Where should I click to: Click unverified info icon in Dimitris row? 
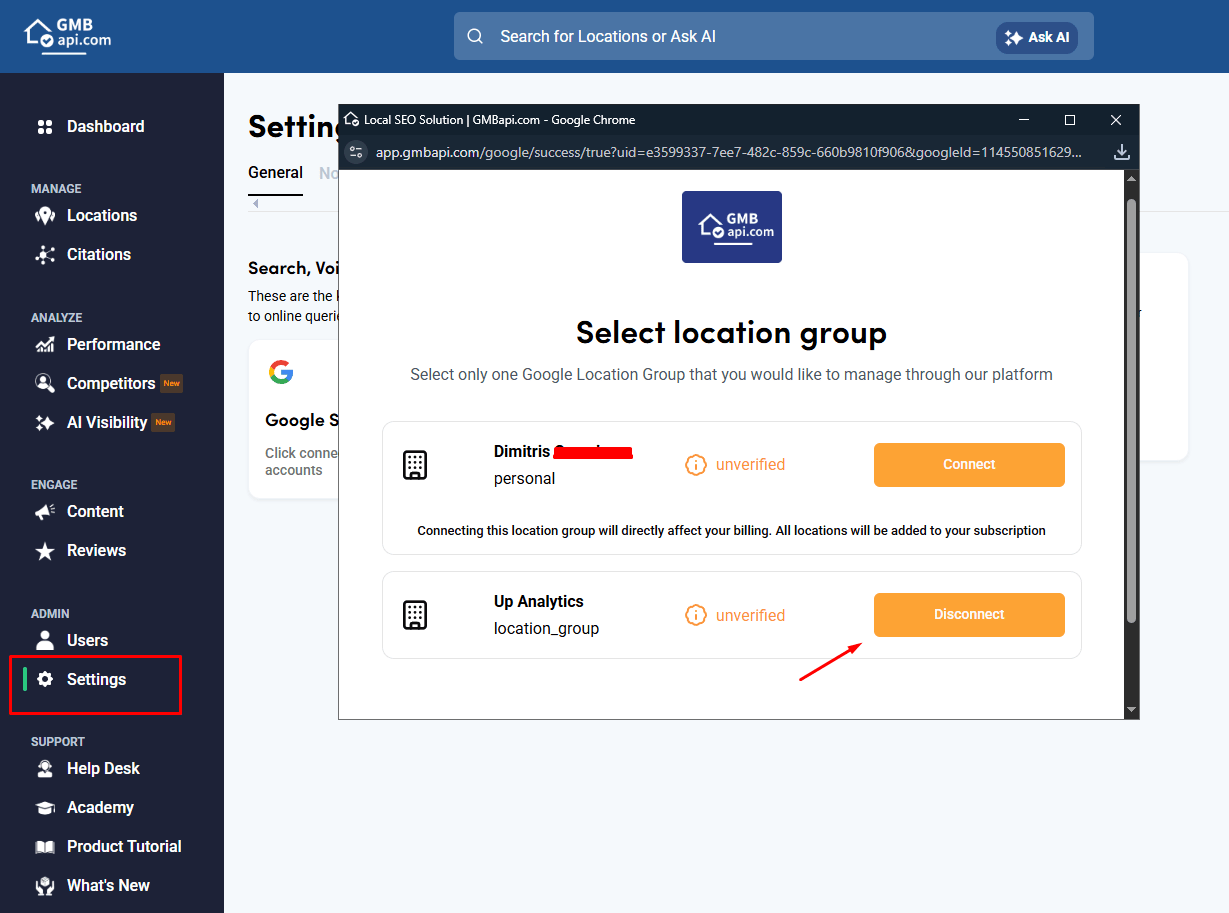[x=696, y=465]
